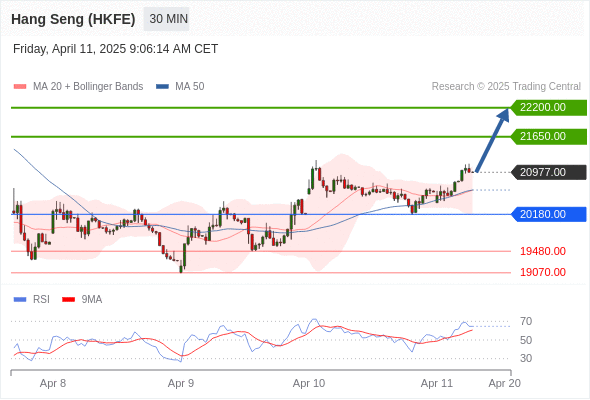
Task: Click the Apr 9 date axis label
Action: pyautogui.click(x=181, y=383)
